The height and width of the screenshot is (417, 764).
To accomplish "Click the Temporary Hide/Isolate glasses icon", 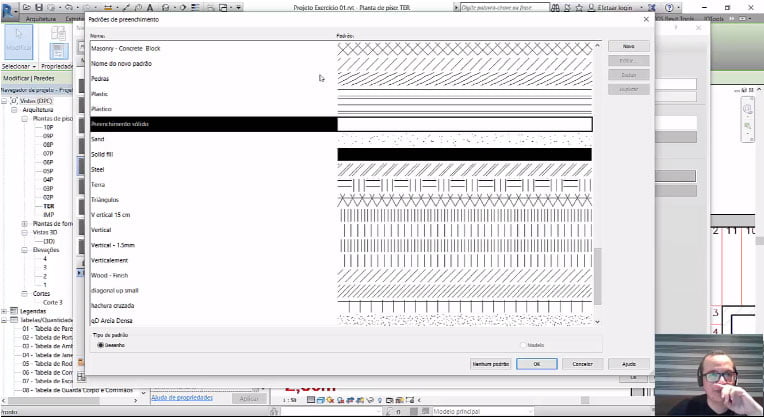I will tap(370, 400).
